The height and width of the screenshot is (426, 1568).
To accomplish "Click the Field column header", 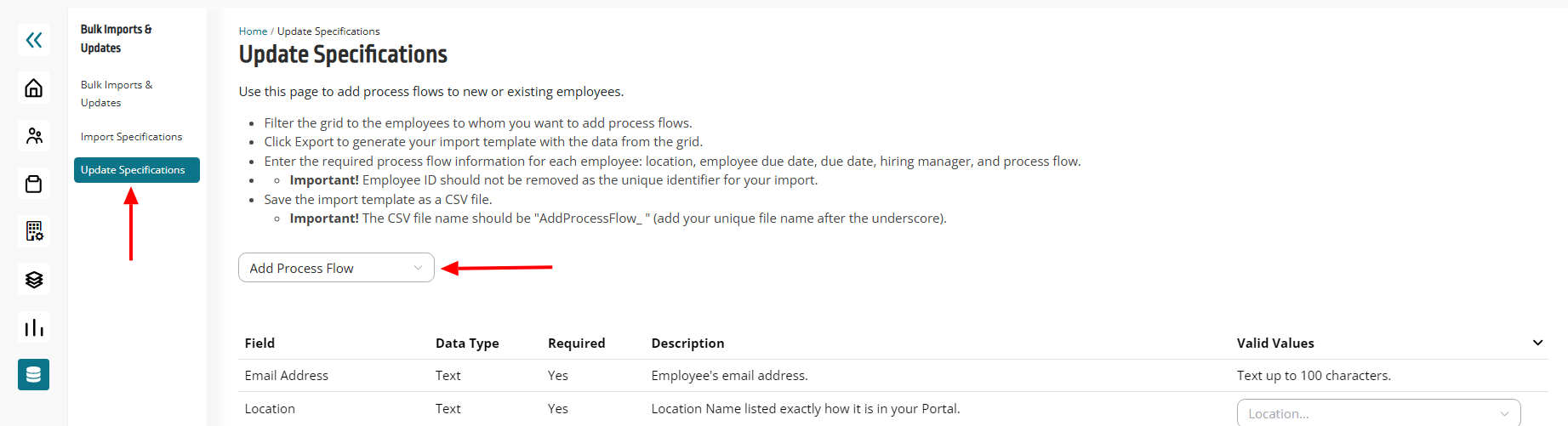I will click(x=259, y=344).
